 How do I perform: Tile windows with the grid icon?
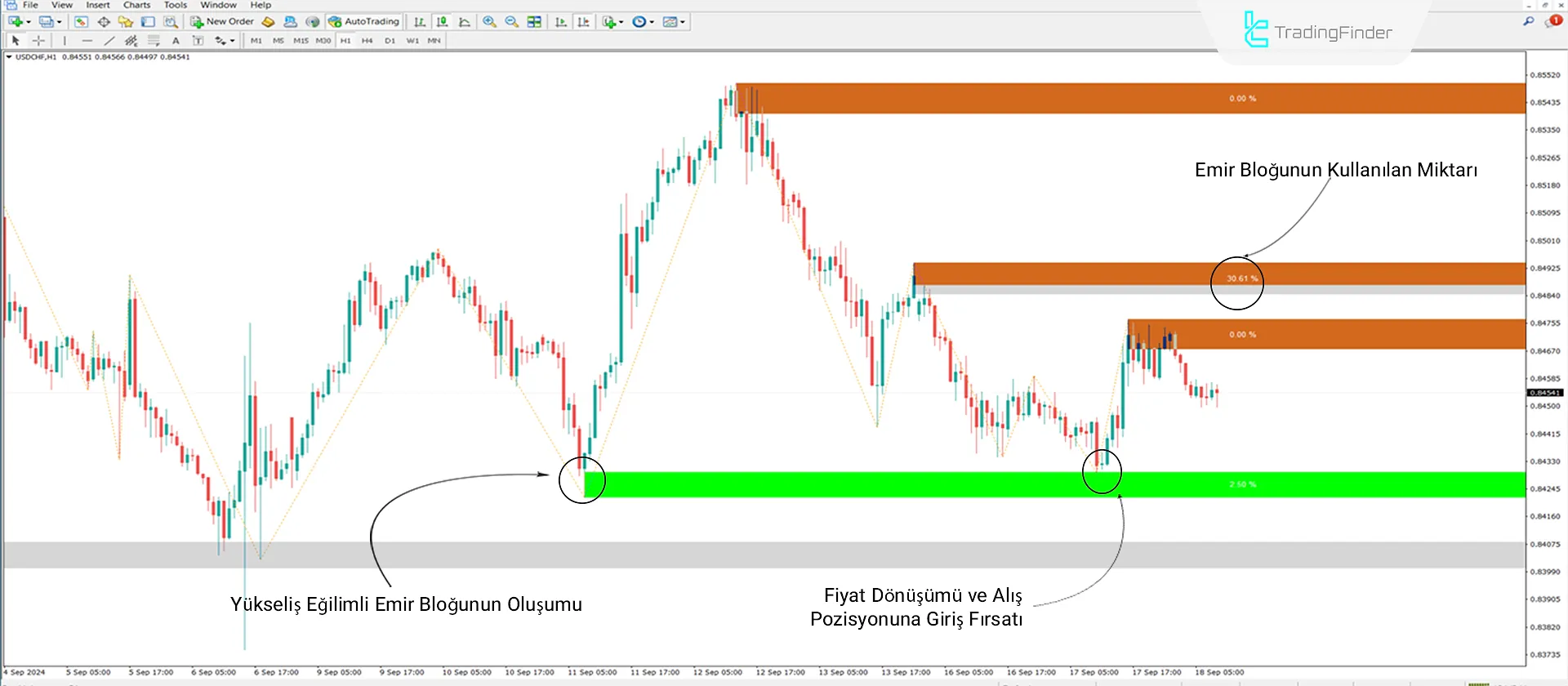point(534,22)
